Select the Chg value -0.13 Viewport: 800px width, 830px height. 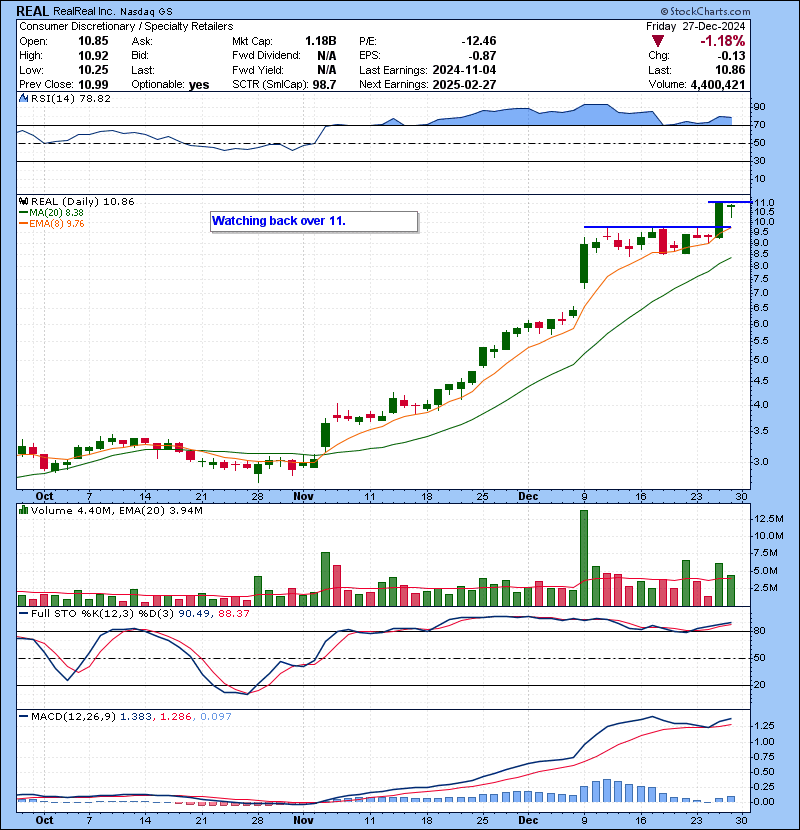(731, 56)
